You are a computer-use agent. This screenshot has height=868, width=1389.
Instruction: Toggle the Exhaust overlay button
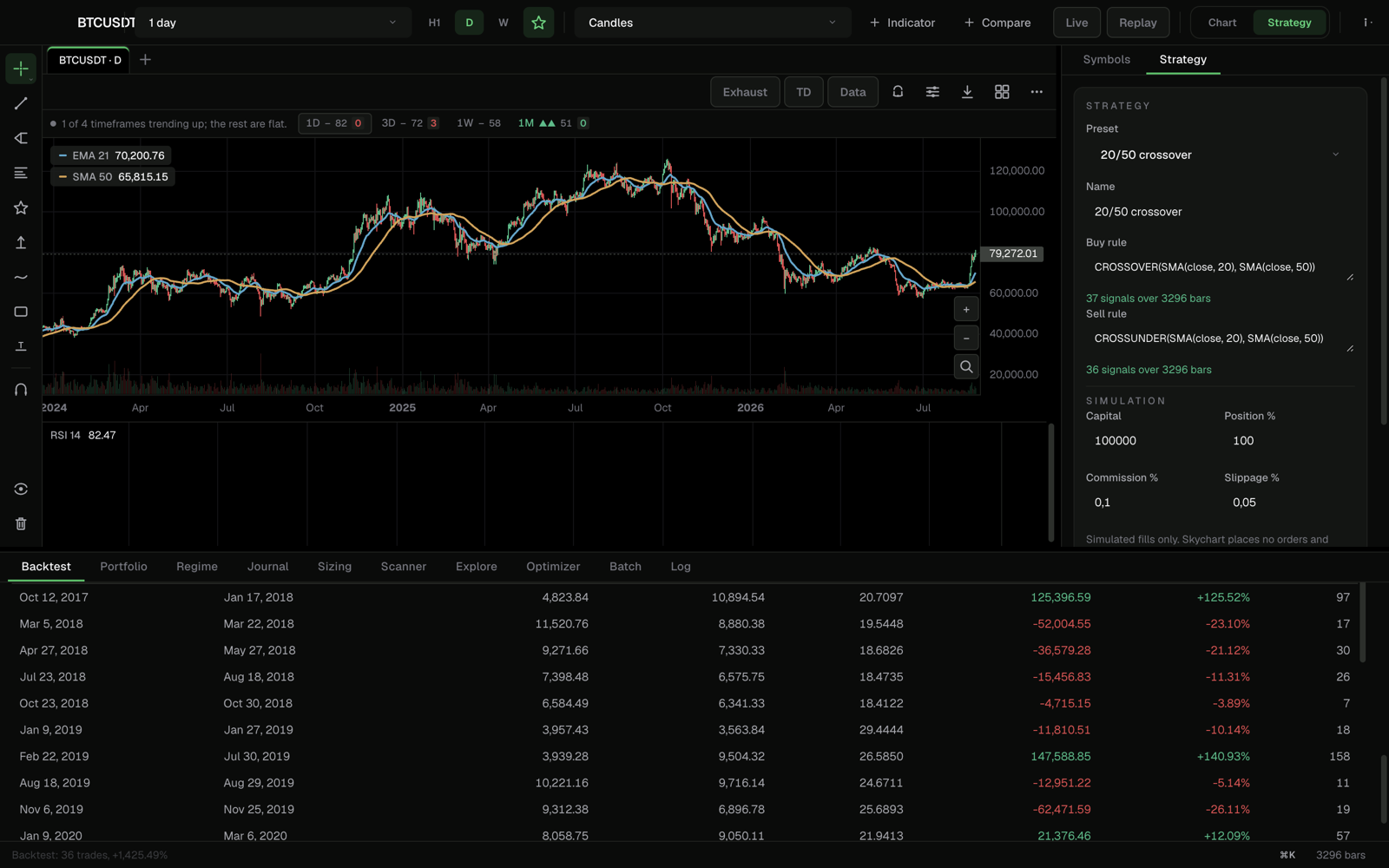tap(745, 92)
